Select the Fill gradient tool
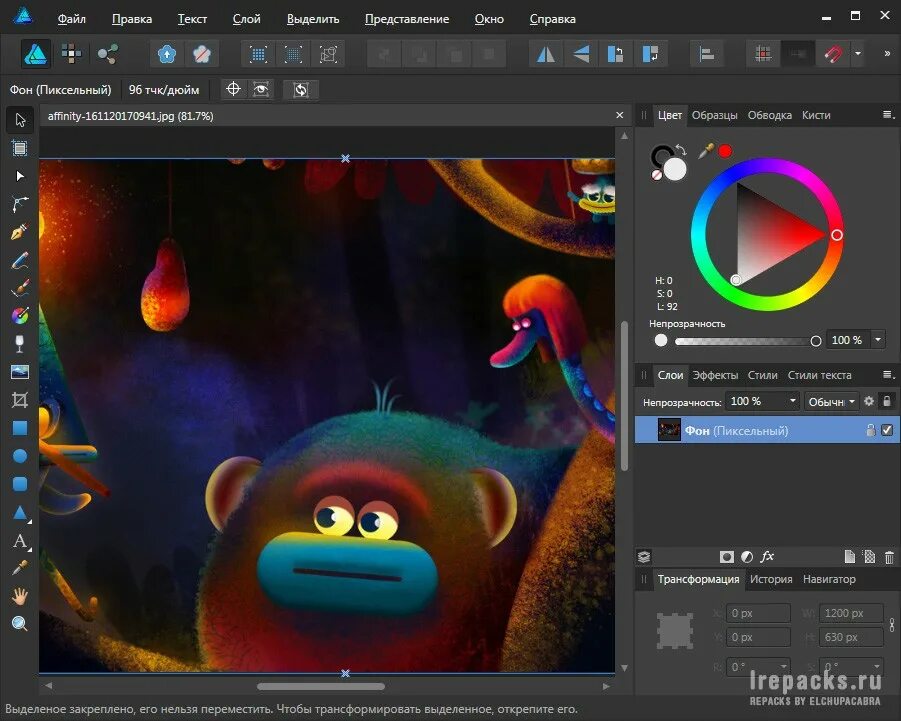 20,315
